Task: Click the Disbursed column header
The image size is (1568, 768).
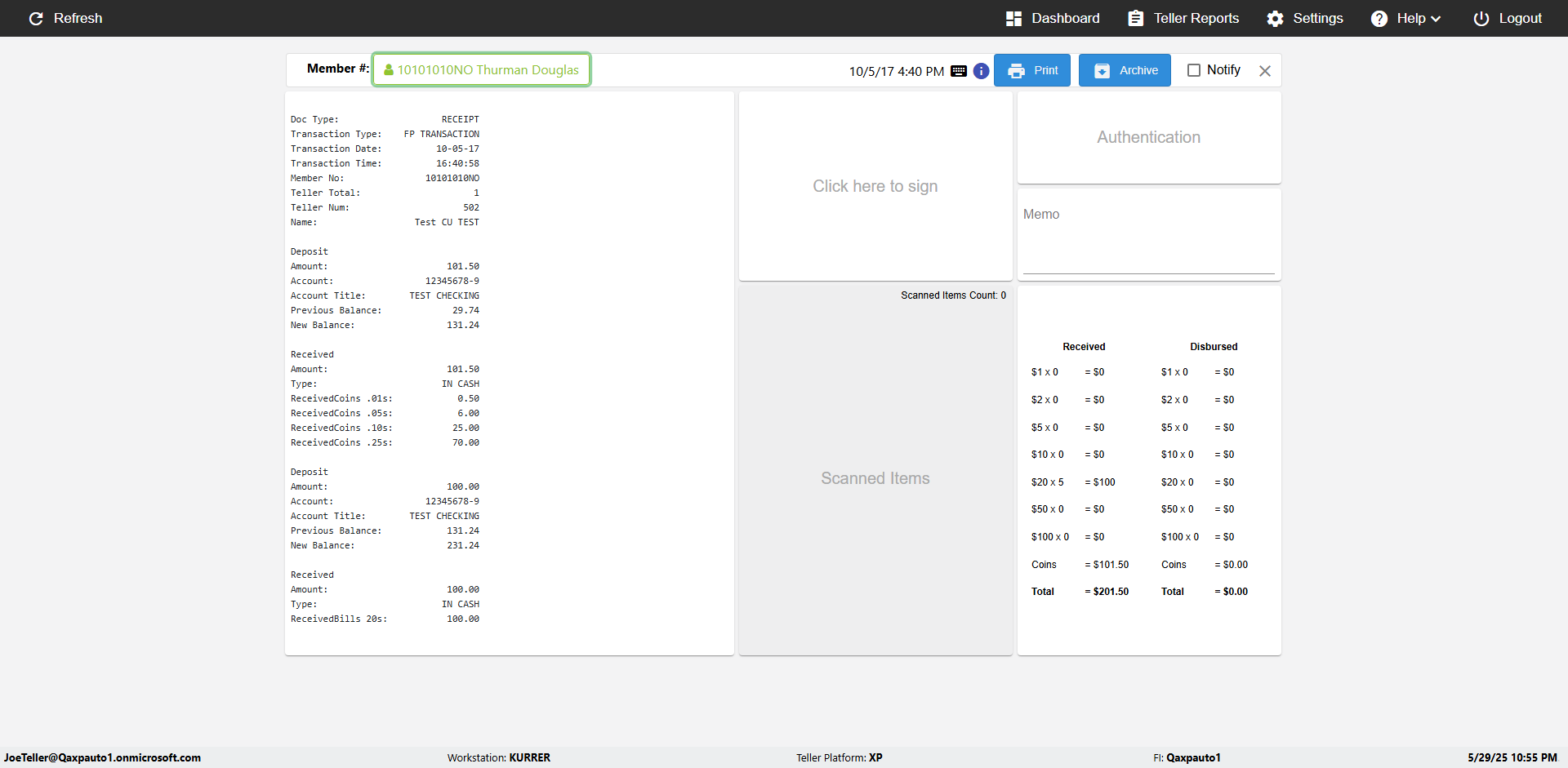Action: [x=1214, y=347]
